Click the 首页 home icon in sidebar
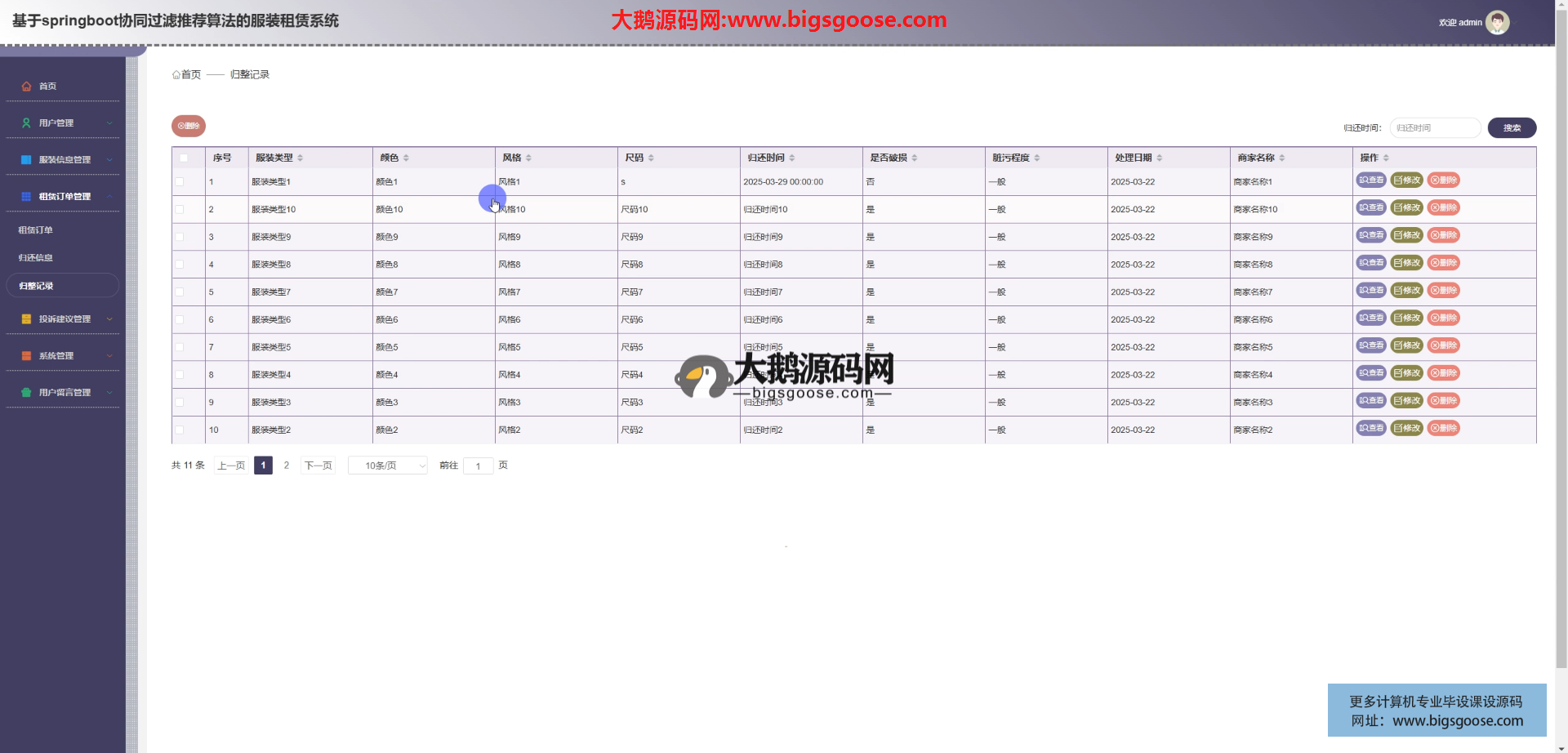This screenshot has height=753, width=1568. [26, 86]
